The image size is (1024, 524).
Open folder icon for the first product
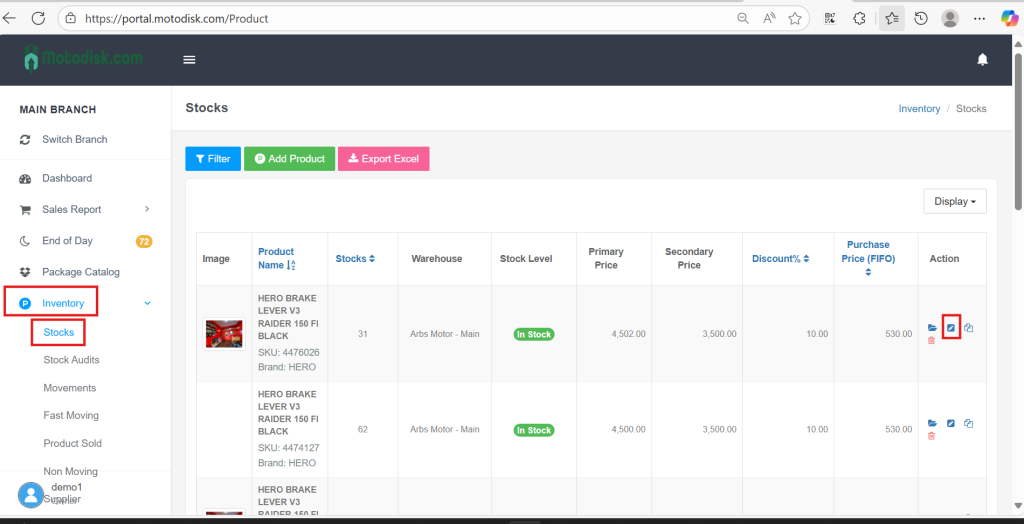tap(932, 328)
